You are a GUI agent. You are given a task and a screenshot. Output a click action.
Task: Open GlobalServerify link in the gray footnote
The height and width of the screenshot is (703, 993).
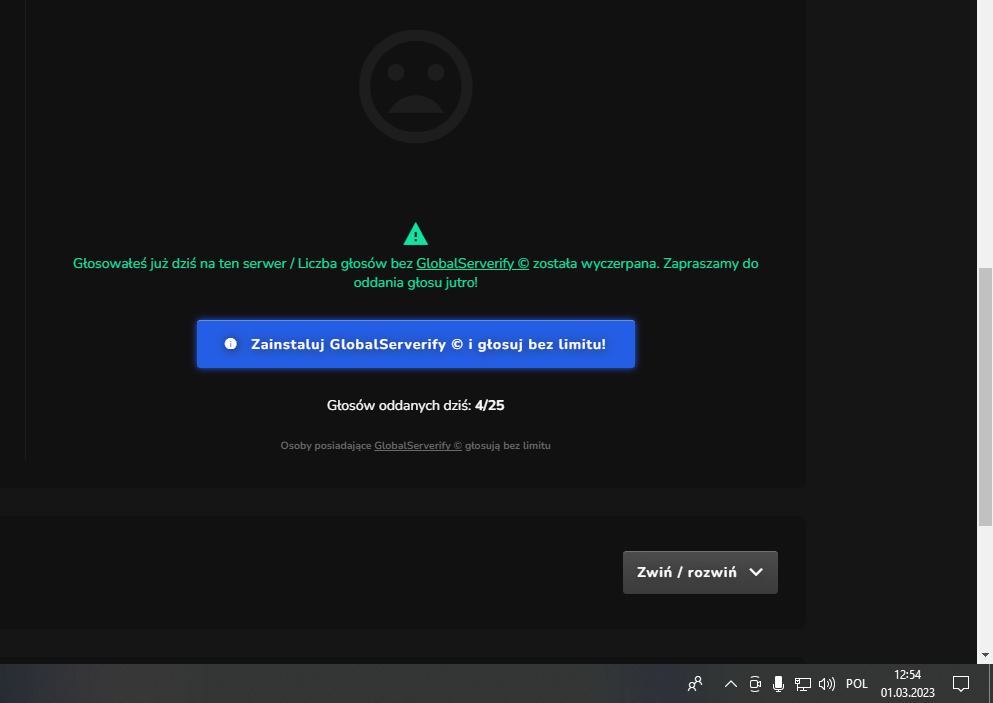click(x=418, y=446)
